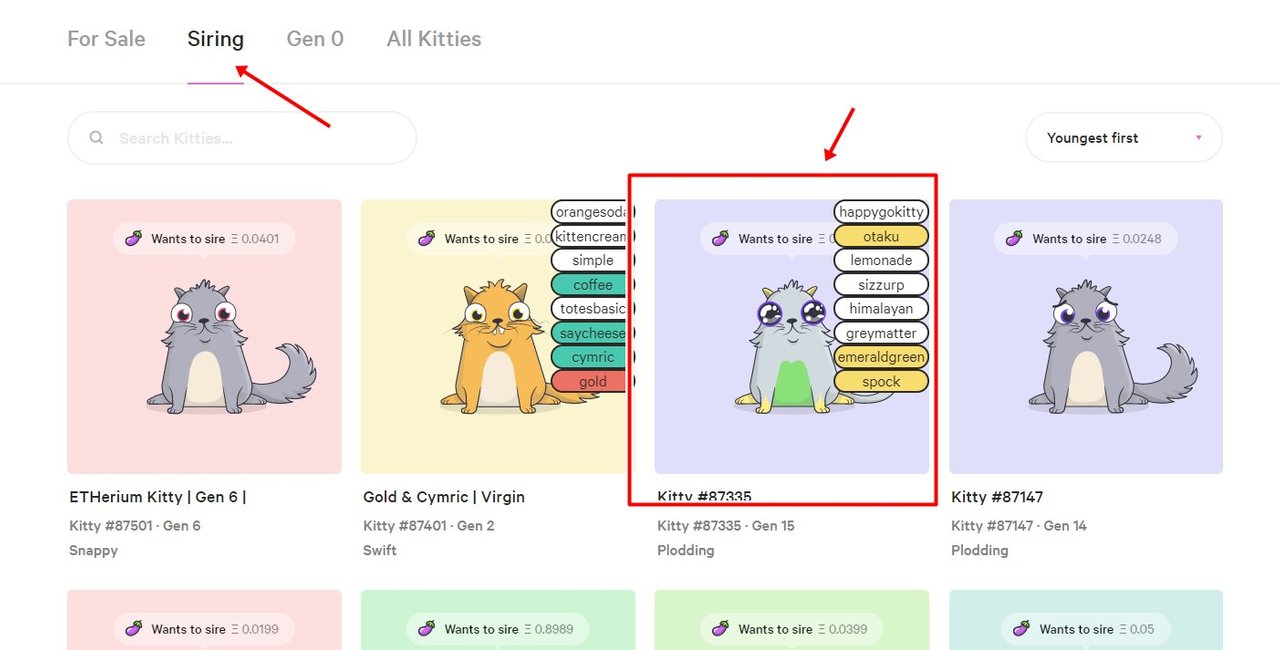This screenshot has height=650, width=1280.
Task: Click the lemonade trait tag
Action: pos(881,260)
